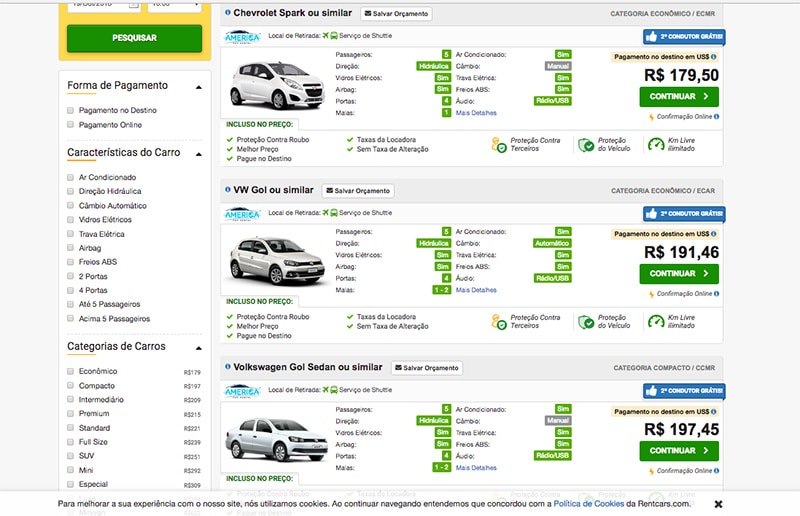Collapse the Forma de Pagamento section

[x=199, y=87]
